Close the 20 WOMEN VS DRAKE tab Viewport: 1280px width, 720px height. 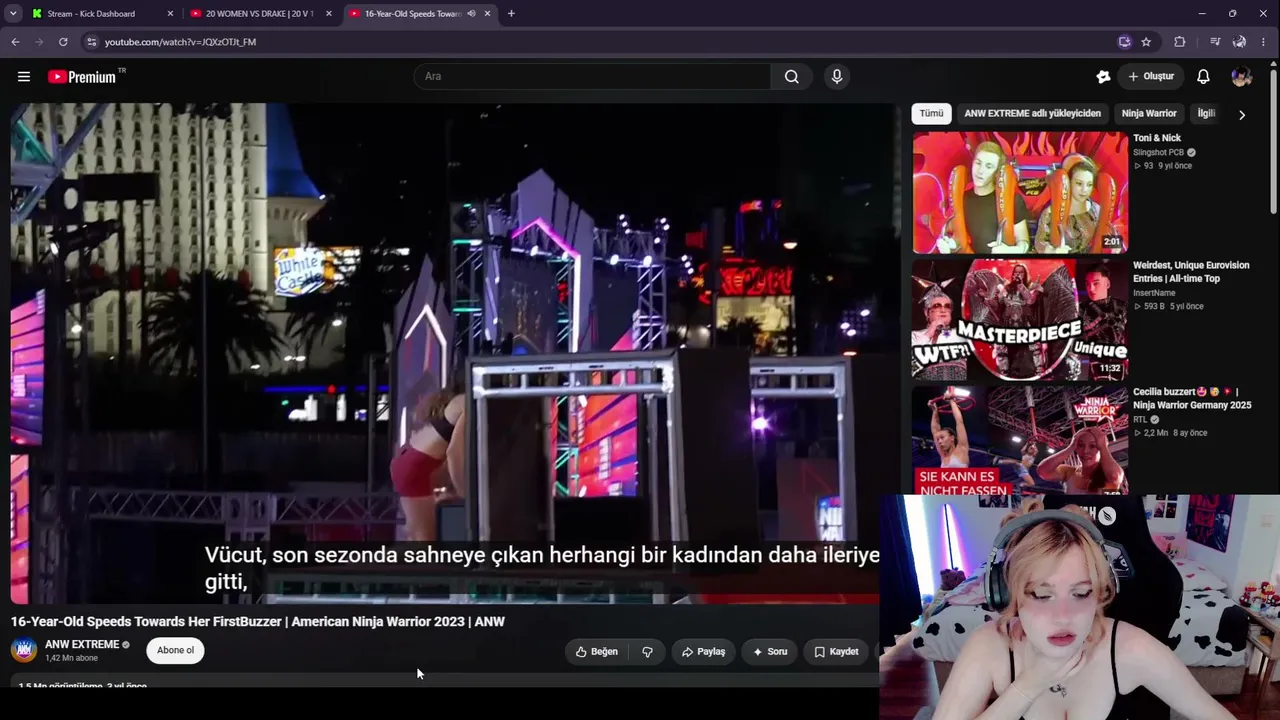[329, 14]
